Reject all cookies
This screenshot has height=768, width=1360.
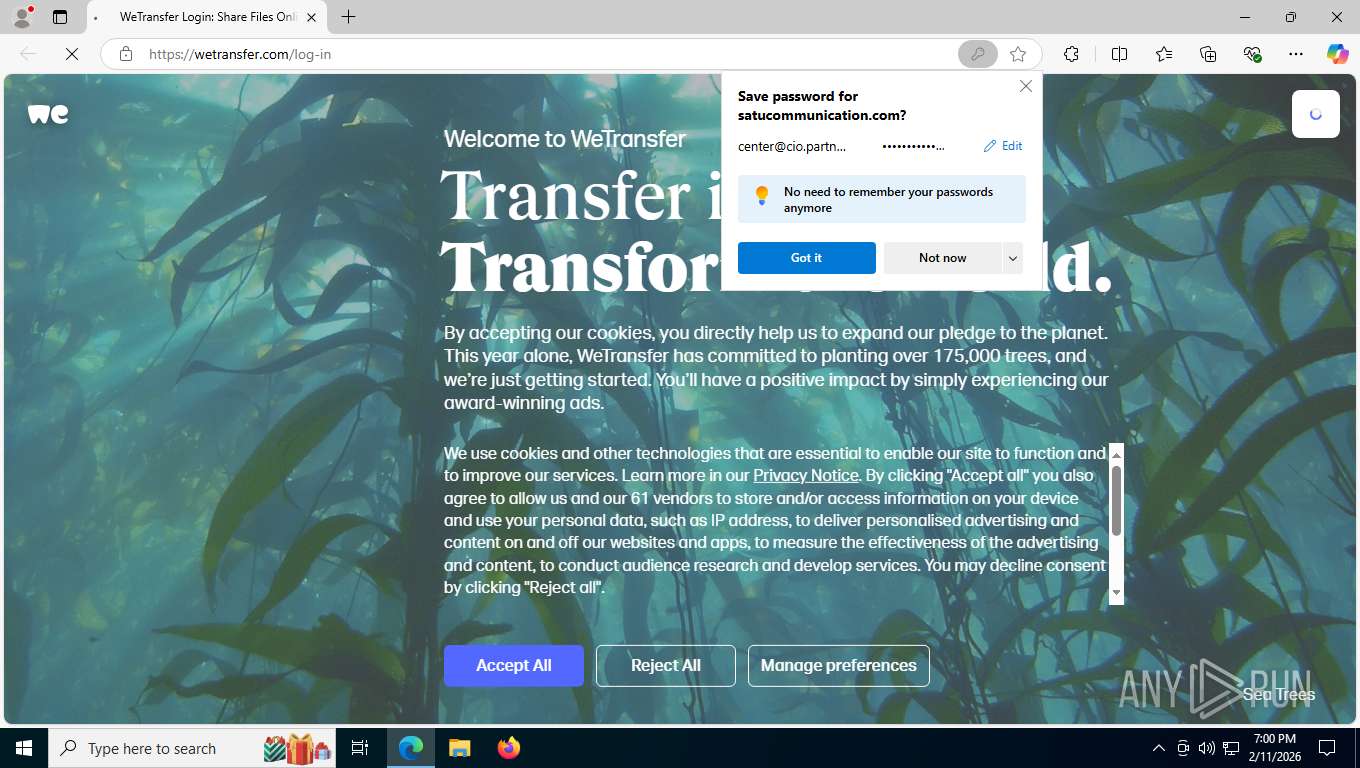[x=666, y=666]
